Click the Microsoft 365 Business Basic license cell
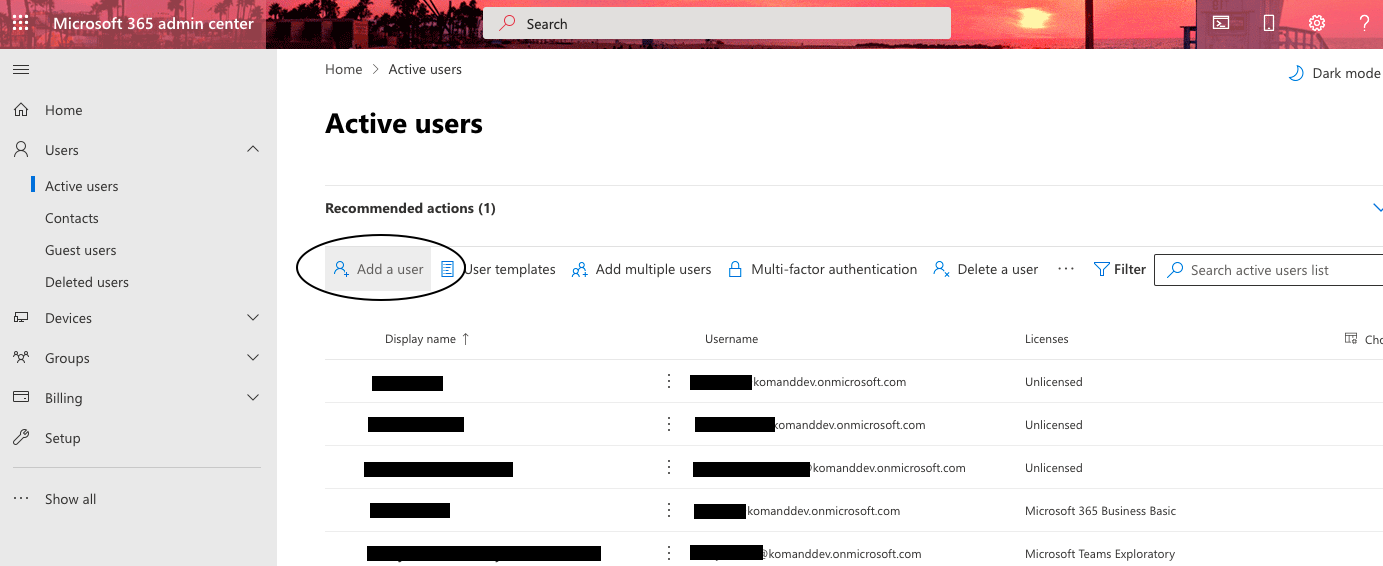 [1101, 511]
